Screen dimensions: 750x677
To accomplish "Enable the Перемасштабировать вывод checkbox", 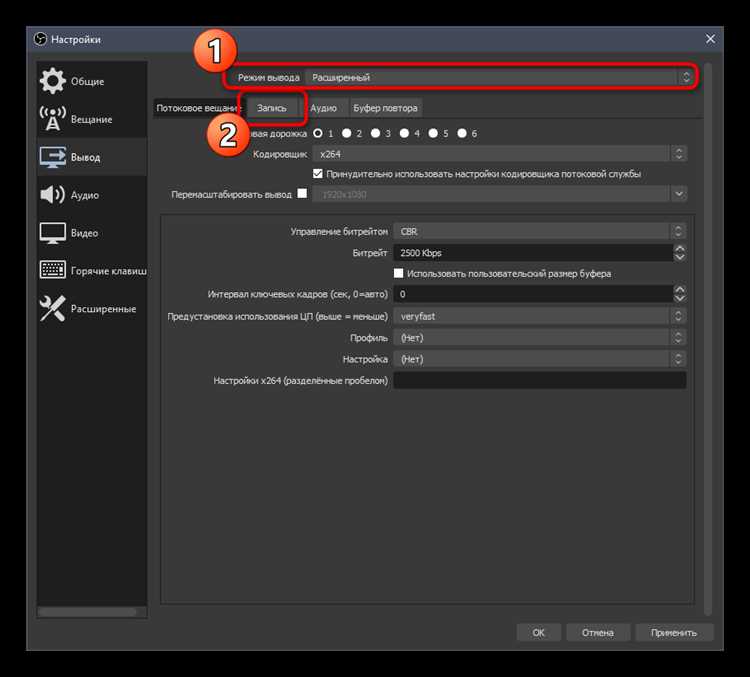I will (x=302, y=194).
